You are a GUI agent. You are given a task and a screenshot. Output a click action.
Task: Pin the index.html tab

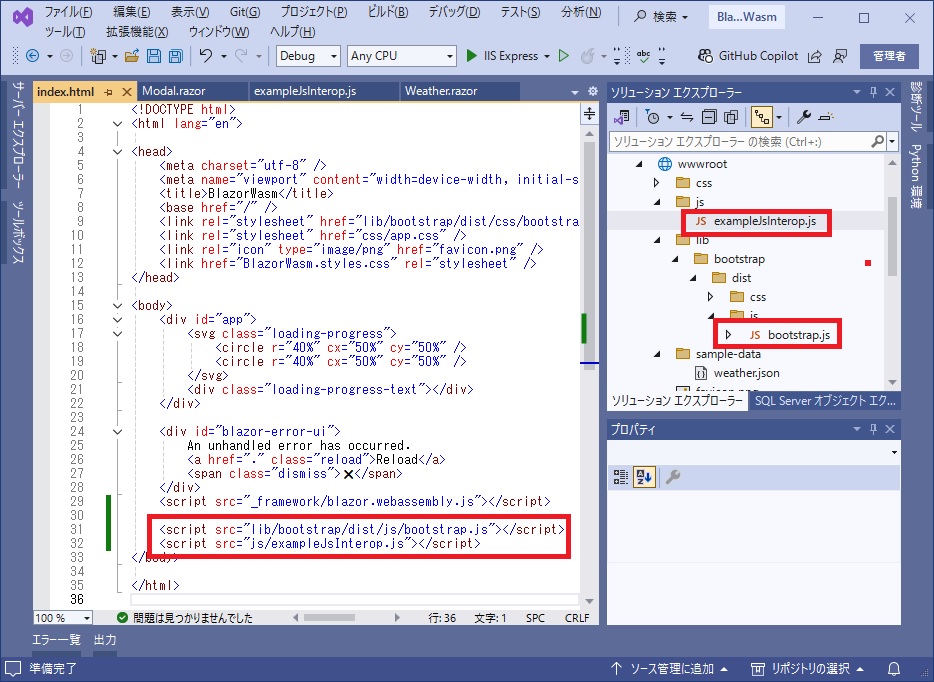[x=108, y=92]
